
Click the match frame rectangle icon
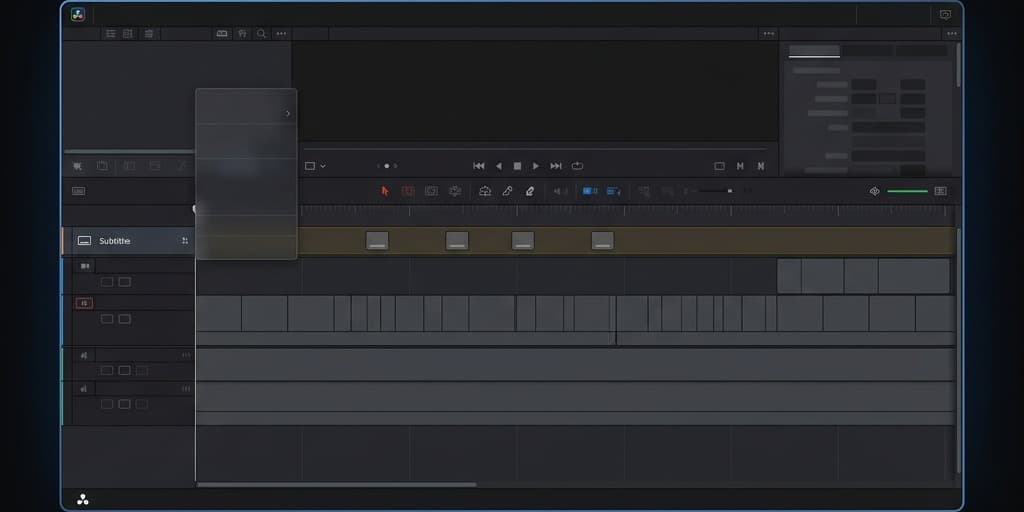pos(720,167)
